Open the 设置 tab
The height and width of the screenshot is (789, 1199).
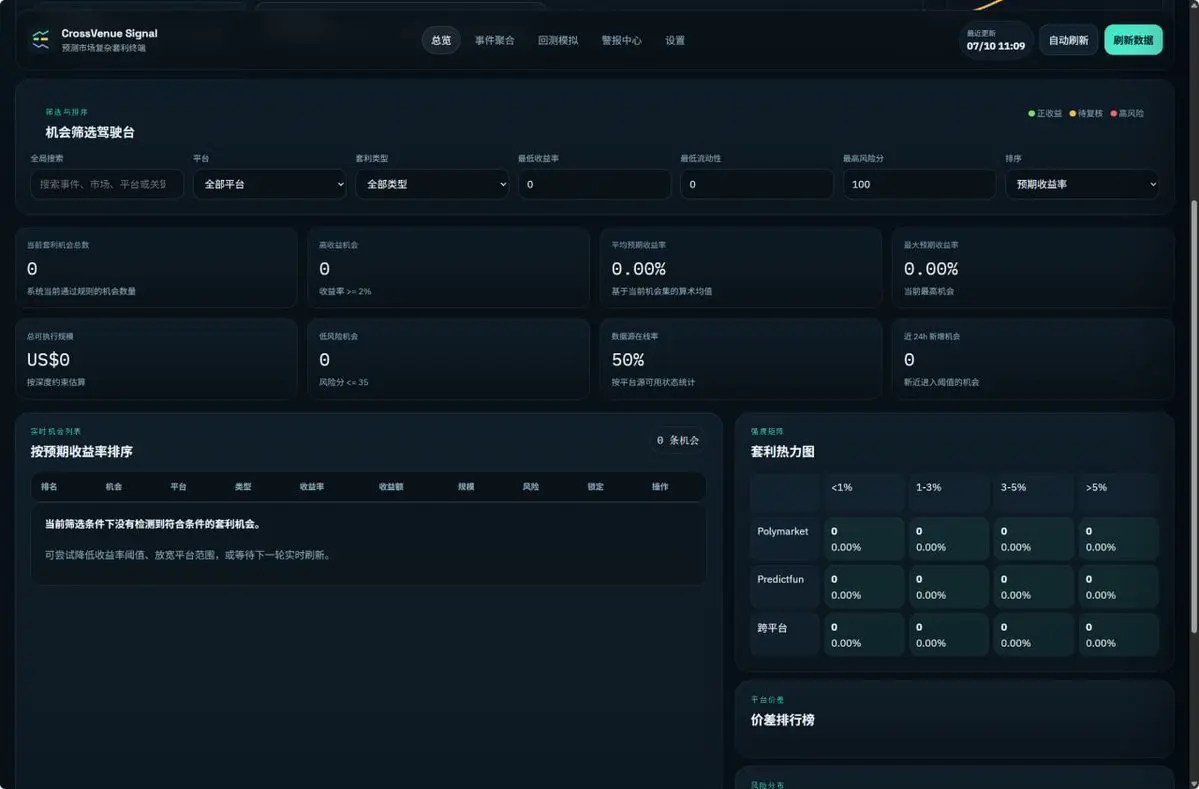point(675,41)
